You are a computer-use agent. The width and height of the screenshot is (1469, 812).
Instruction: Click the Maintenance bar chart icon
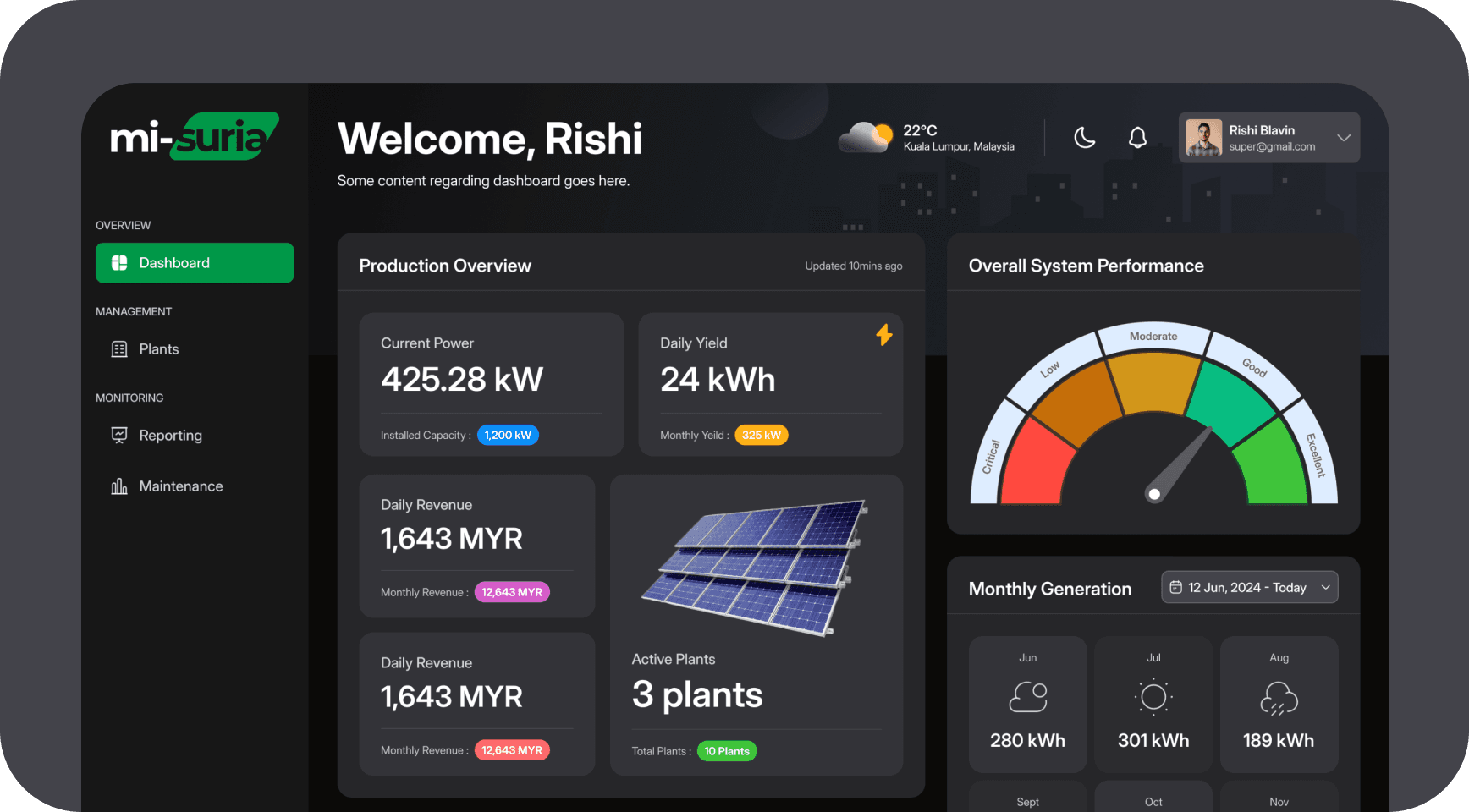pos(119,486)
